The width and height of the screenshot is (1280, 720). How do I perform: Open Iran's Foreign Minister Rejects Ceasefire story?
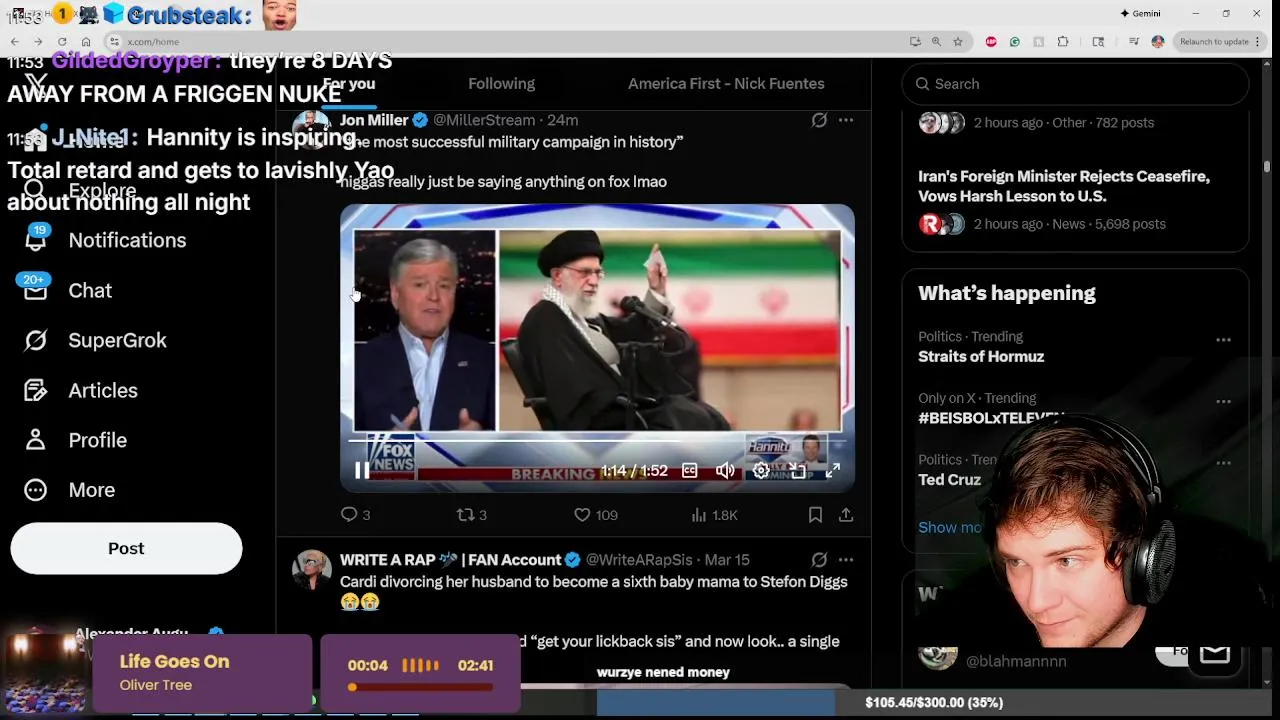pos(1064,186)
